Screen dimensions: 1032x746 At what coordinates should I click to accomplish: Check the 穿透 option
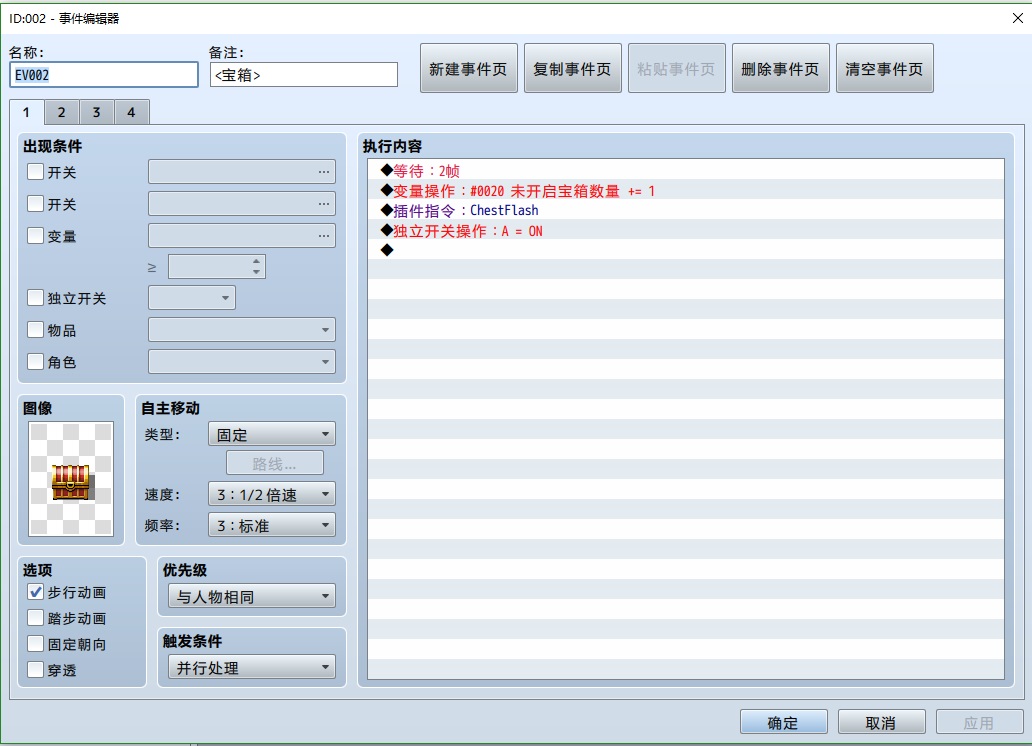coord(36,670)
